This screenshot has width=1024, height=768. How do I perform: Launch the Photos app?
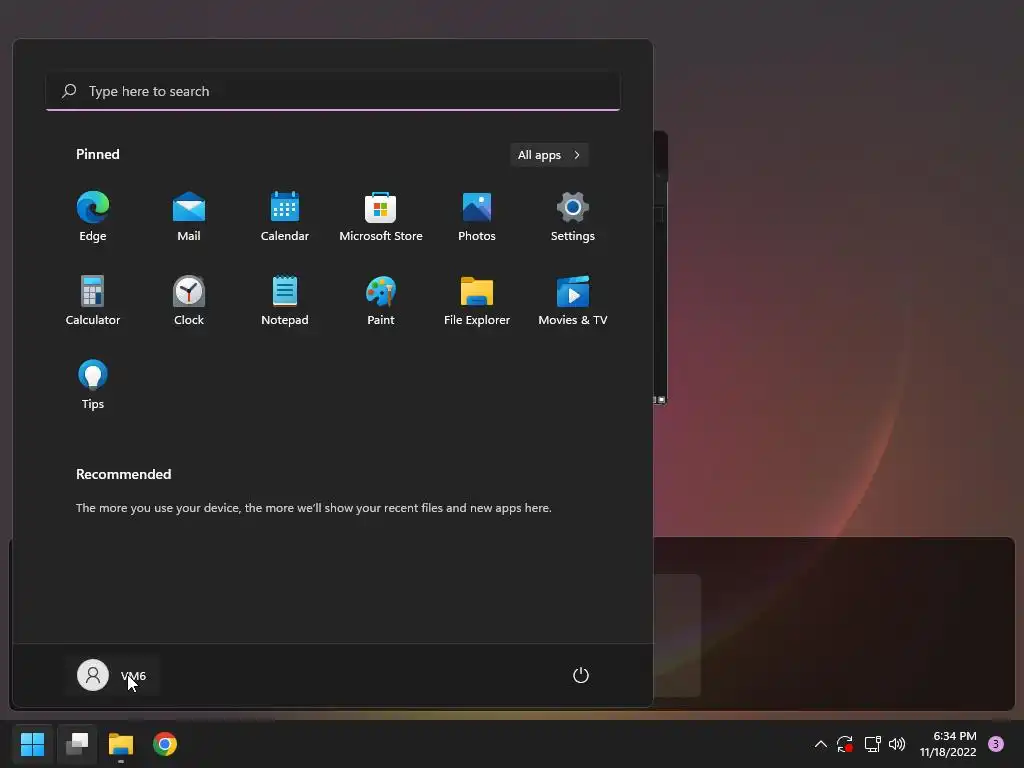(x=477, y=216)
